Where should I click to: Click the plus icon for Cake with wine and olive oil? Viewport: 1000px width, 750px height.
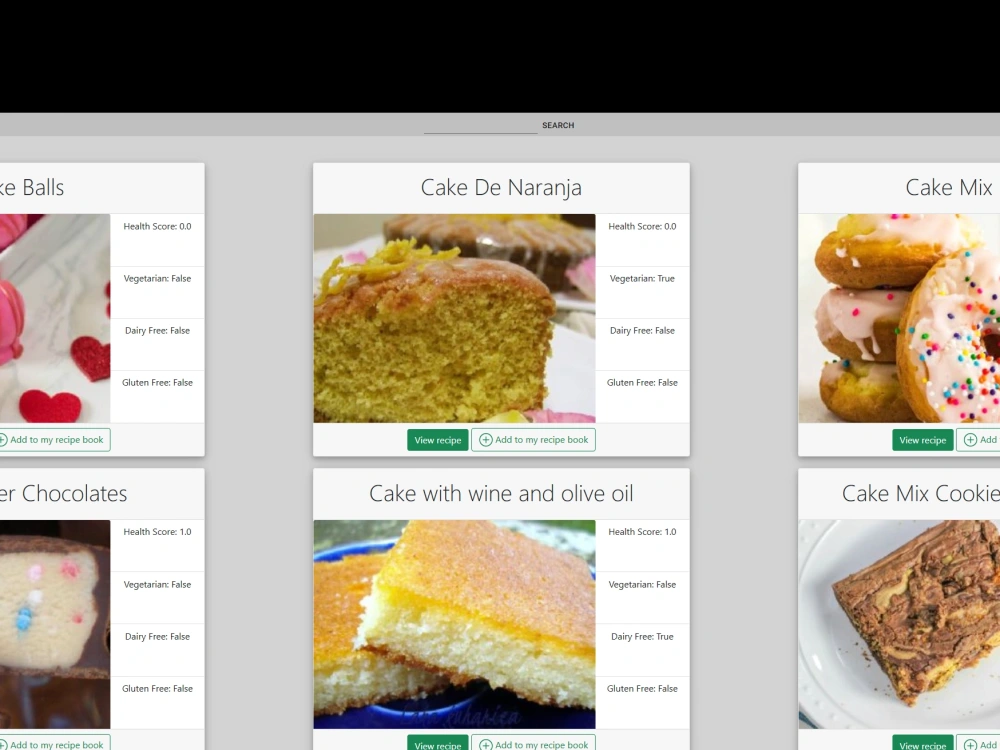[x=485, y=744]
